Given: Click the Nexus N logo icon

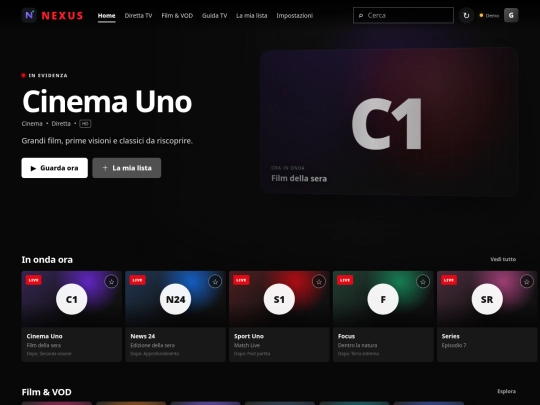Looking at the screenshot, I should click(29, 15).
